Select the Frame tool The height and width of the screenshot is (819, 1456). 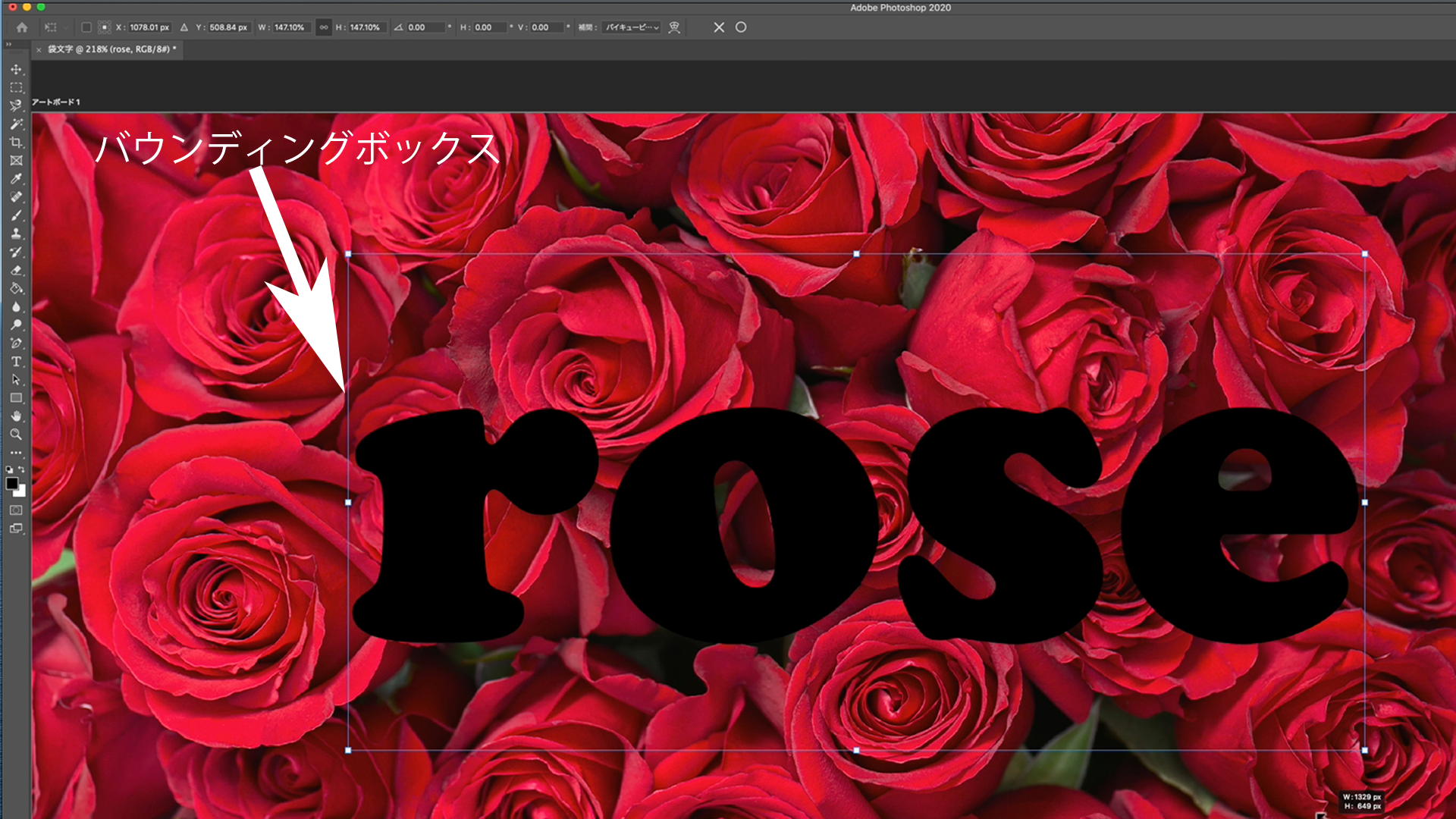point(16,160)
